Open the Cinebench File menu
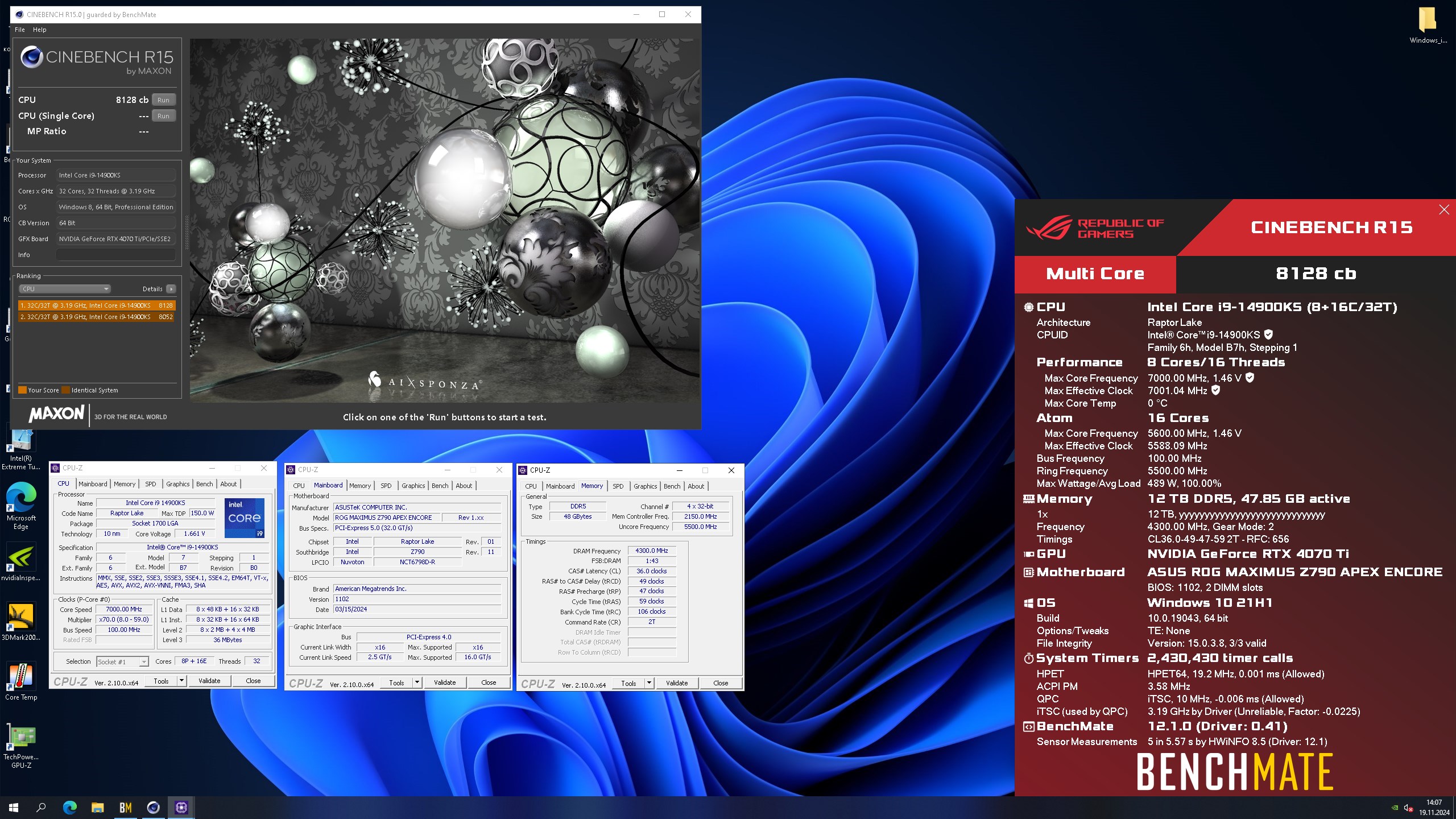Screen dimensions: 1456x819 (x=20, y=30)
